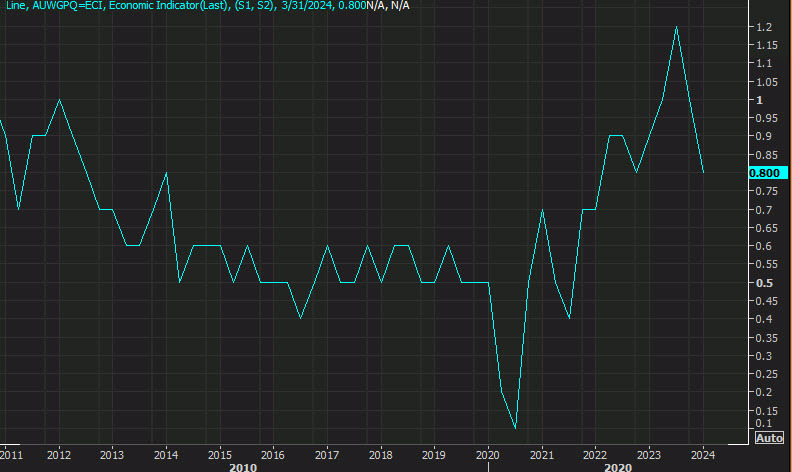Click the 2011 x-axis label
Image resolution: width=792 pixels, height=472 pixels.
11,455
